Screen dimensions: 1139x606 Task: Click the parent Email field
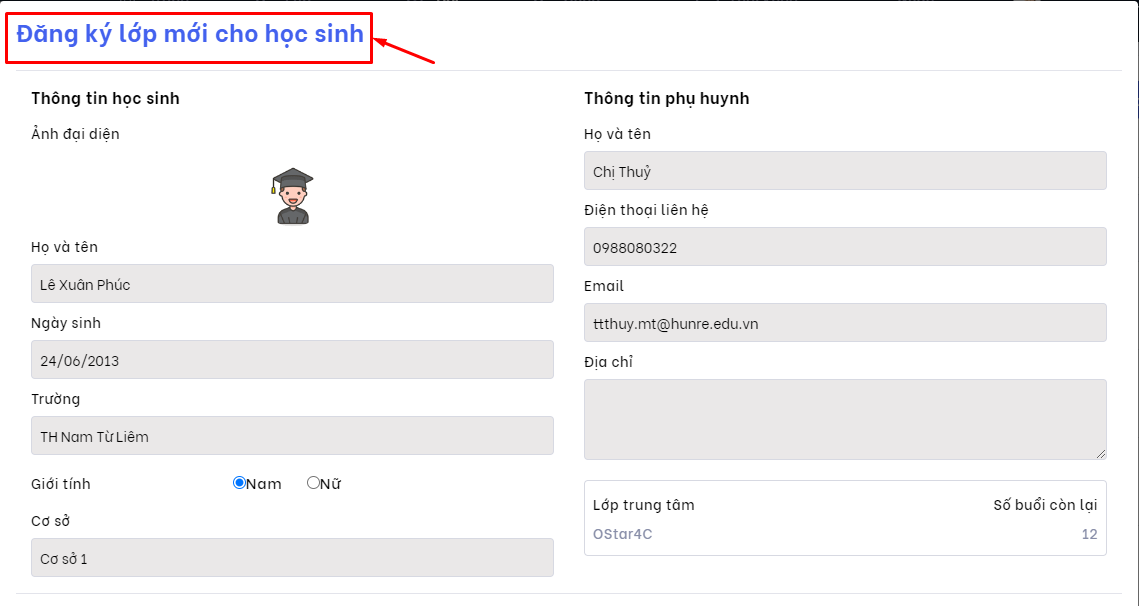click(845, 323)
